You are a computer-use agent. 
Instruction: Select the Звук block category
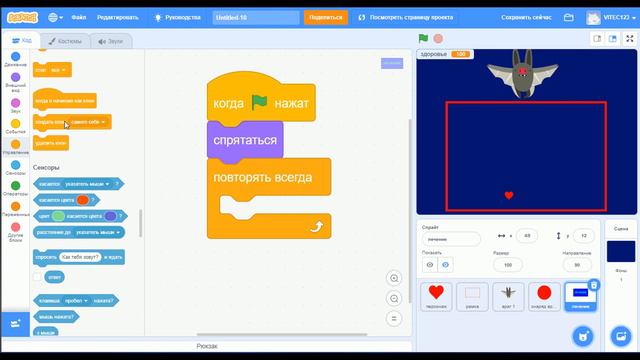(16, 105)
